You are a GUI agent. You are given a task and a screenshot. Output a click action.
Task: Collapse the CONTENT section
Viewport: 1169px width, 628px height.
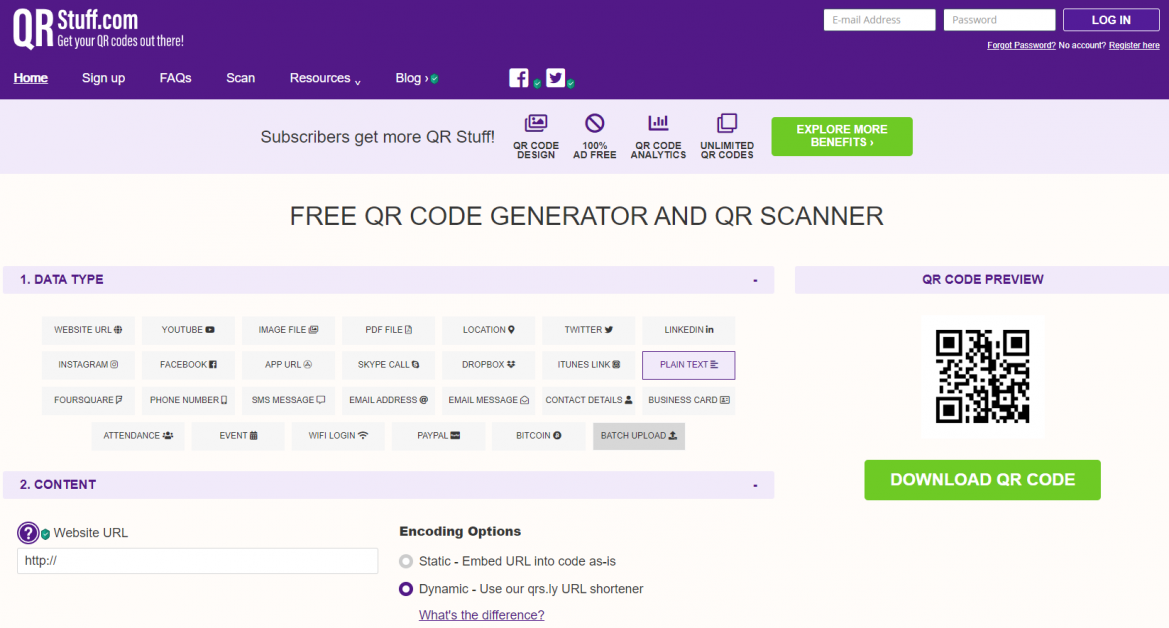(x=755, y=485)
